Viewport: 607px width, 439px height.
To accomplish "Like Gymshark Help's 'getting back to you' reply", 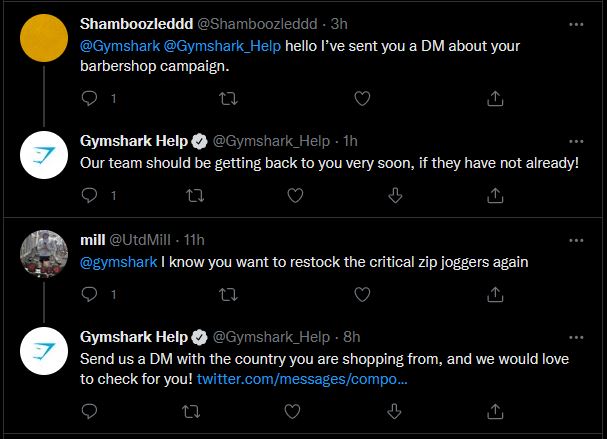I will click(x=295, y=195).
